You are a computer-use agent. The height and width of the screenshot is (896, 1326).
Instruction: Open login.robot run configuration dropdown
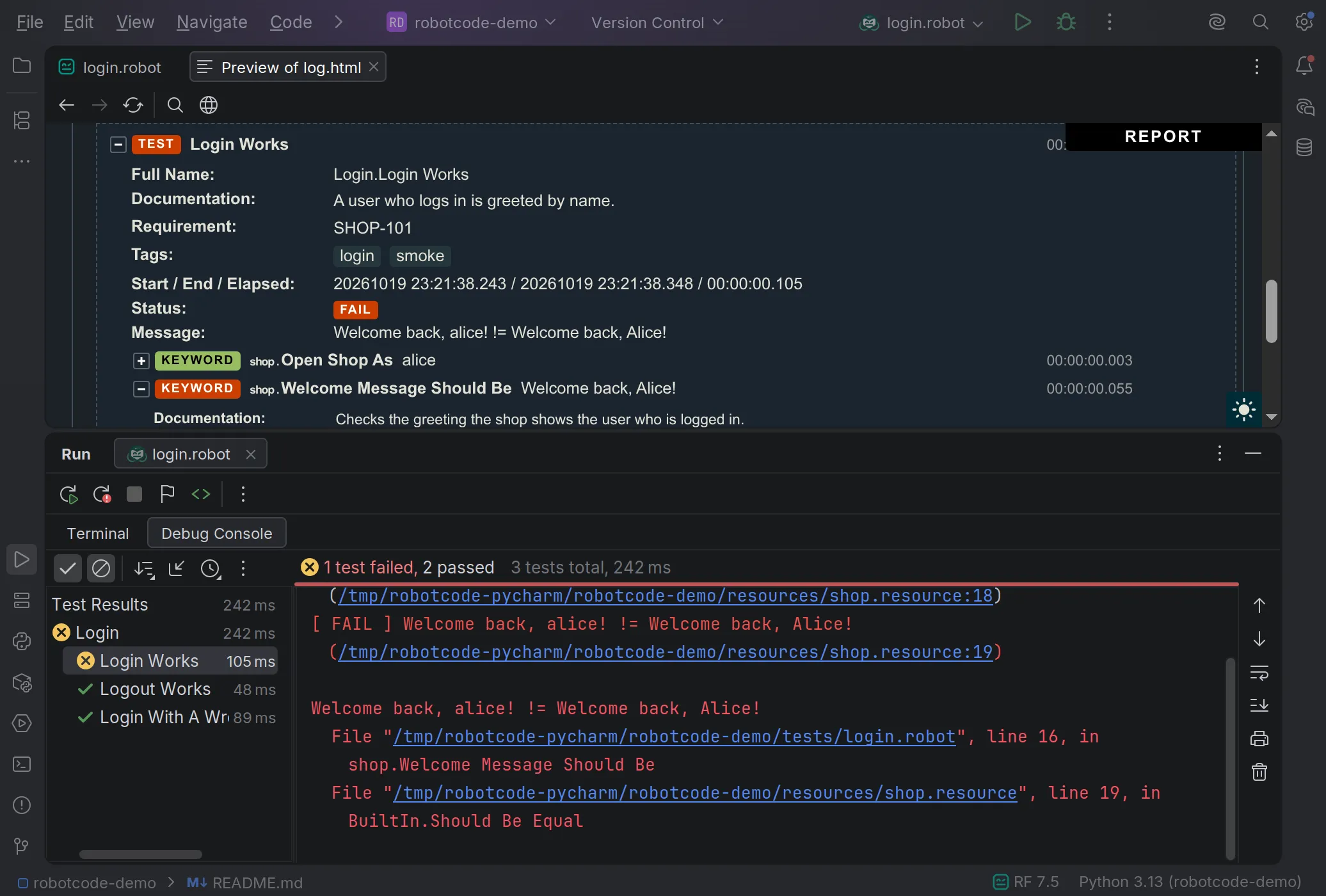tap(922, 22)
